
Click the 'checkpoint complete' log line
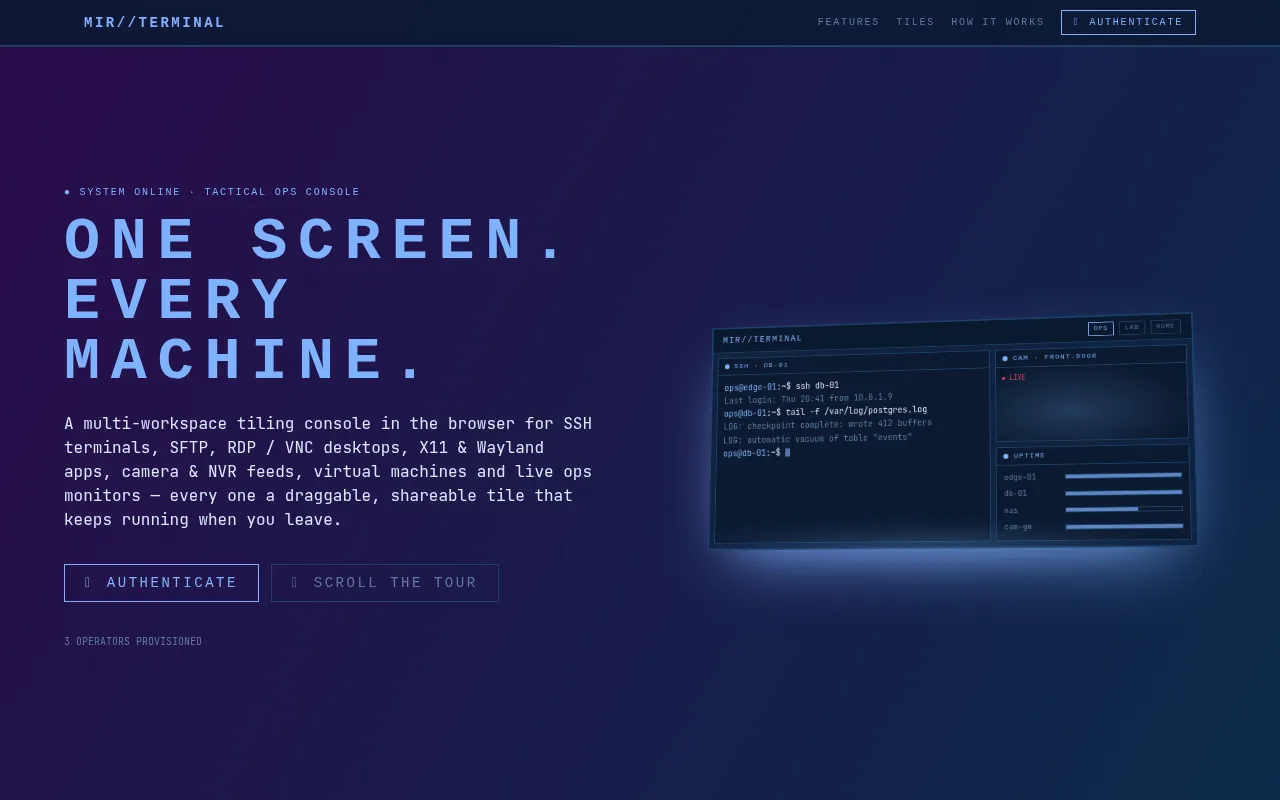pos(827,424)
